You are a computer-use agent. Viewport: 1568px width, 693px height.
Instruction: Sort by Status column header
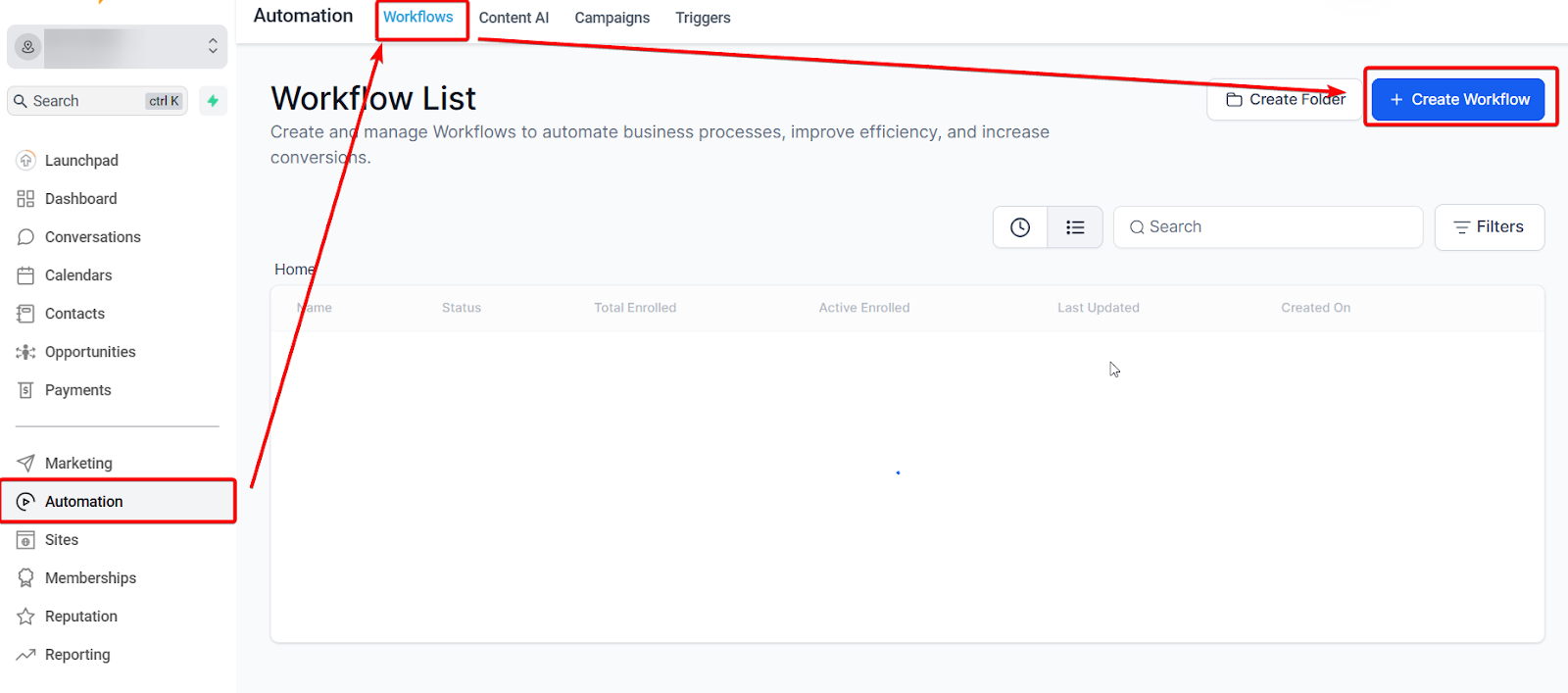(462, 308)
